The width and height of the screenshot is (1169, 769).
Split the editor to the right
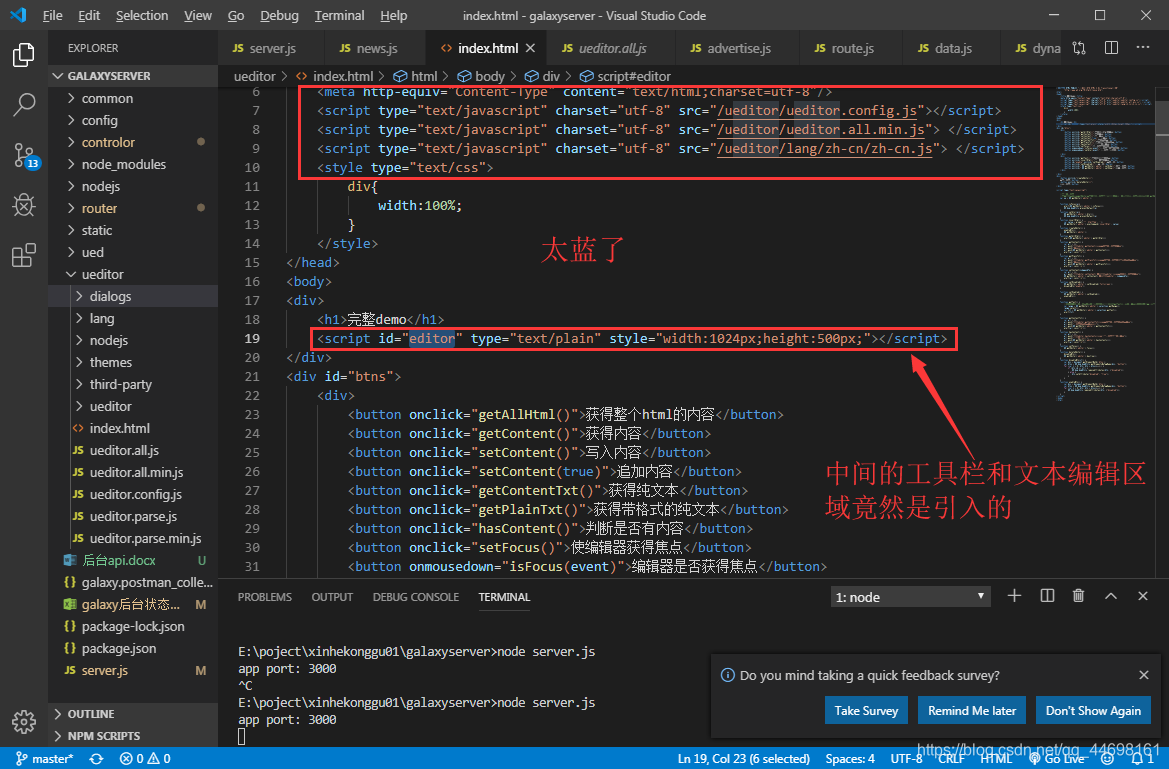click(x=1111, y=48)
